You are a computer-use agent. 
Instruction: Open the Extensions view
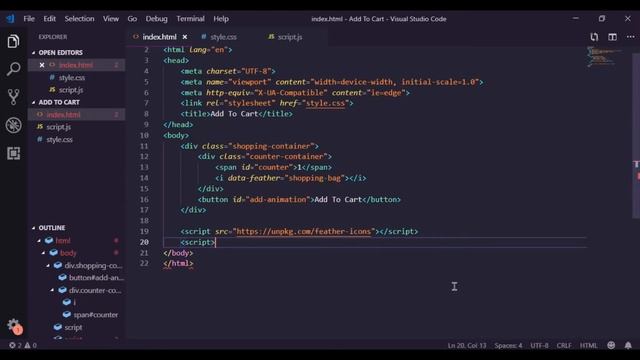13,153
